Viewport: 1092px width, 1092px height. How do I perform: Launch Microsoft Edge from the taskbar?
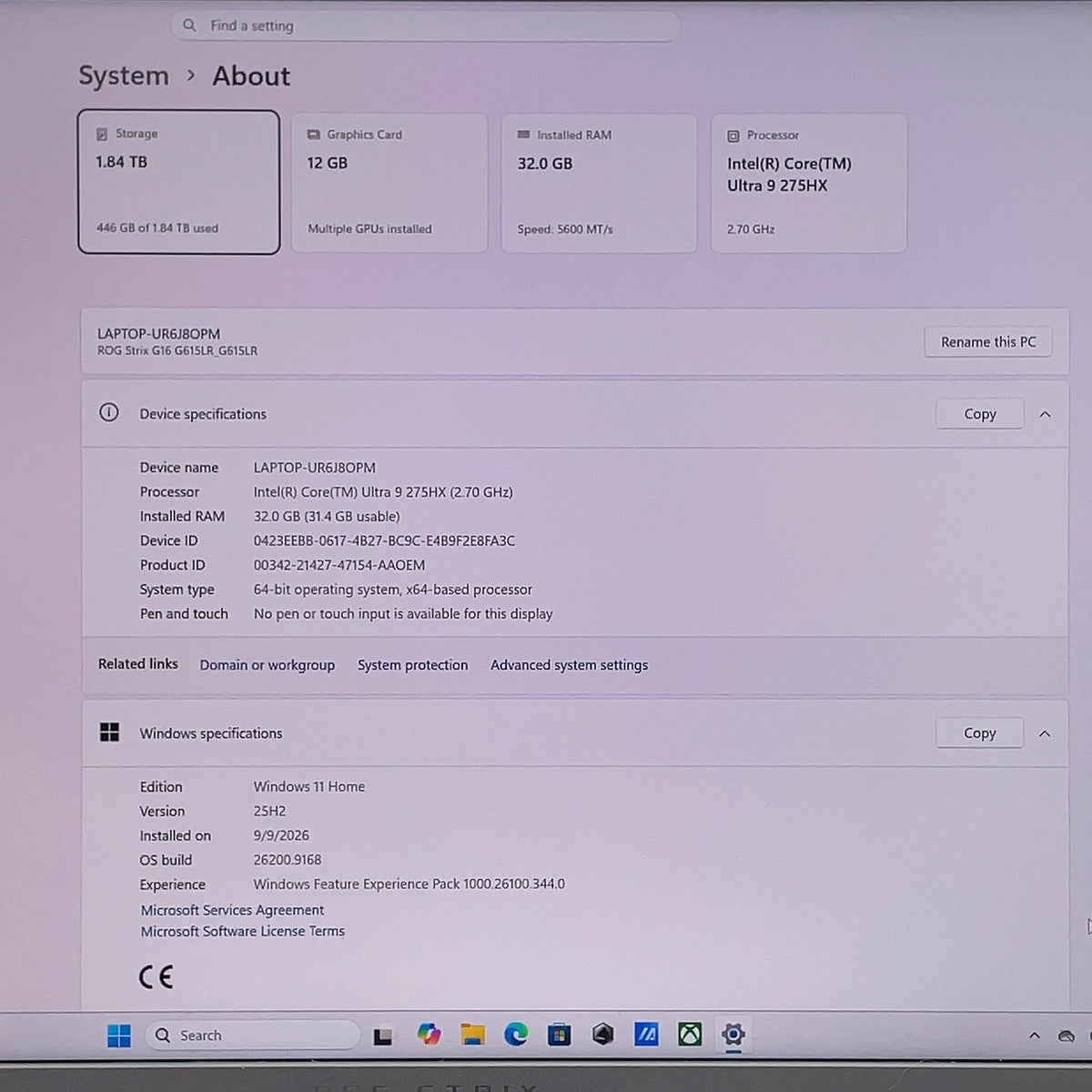coord(516,1035)
